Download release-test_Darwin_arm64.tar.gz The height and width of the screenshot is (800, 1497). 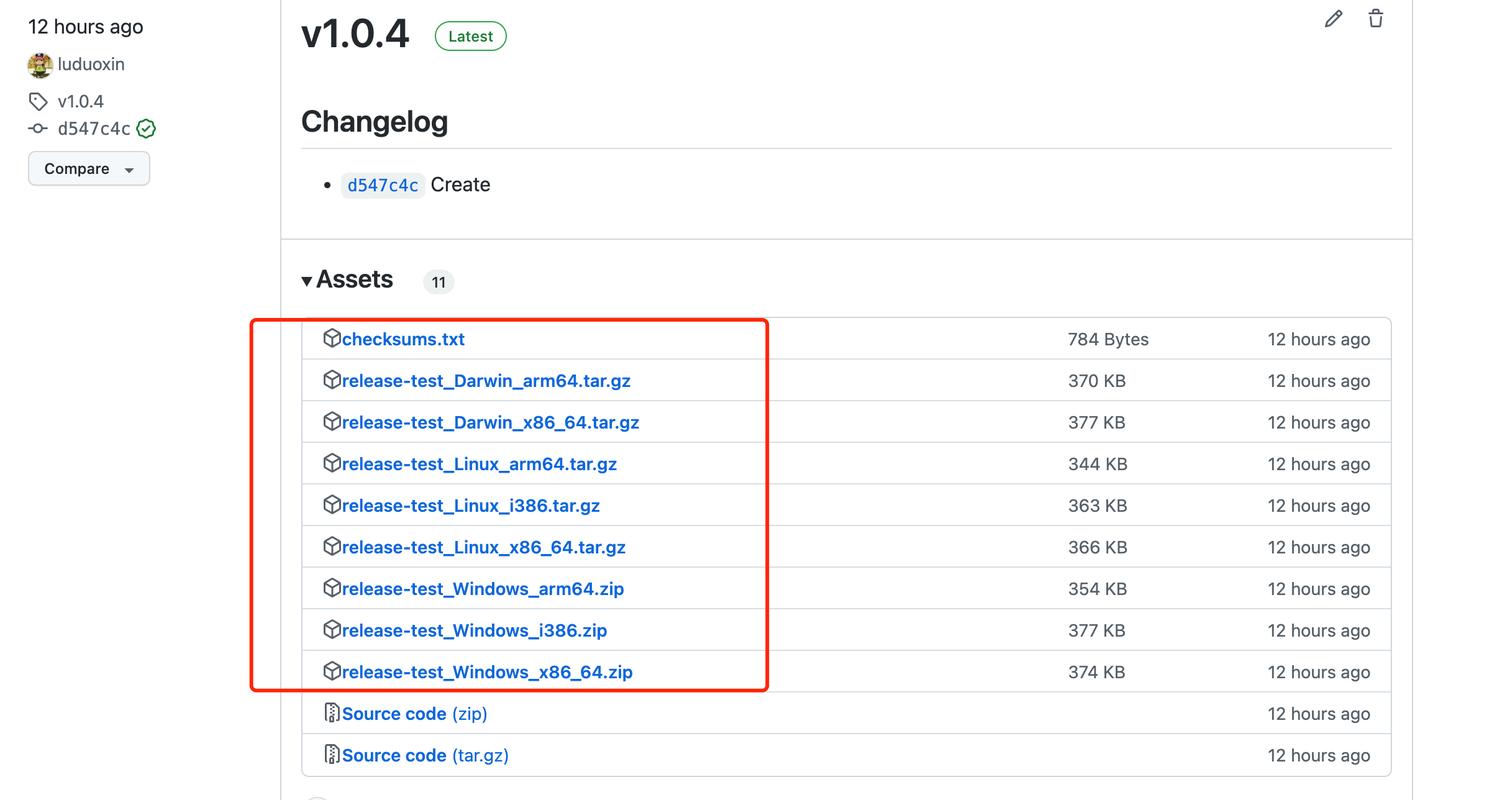[486, 381]
